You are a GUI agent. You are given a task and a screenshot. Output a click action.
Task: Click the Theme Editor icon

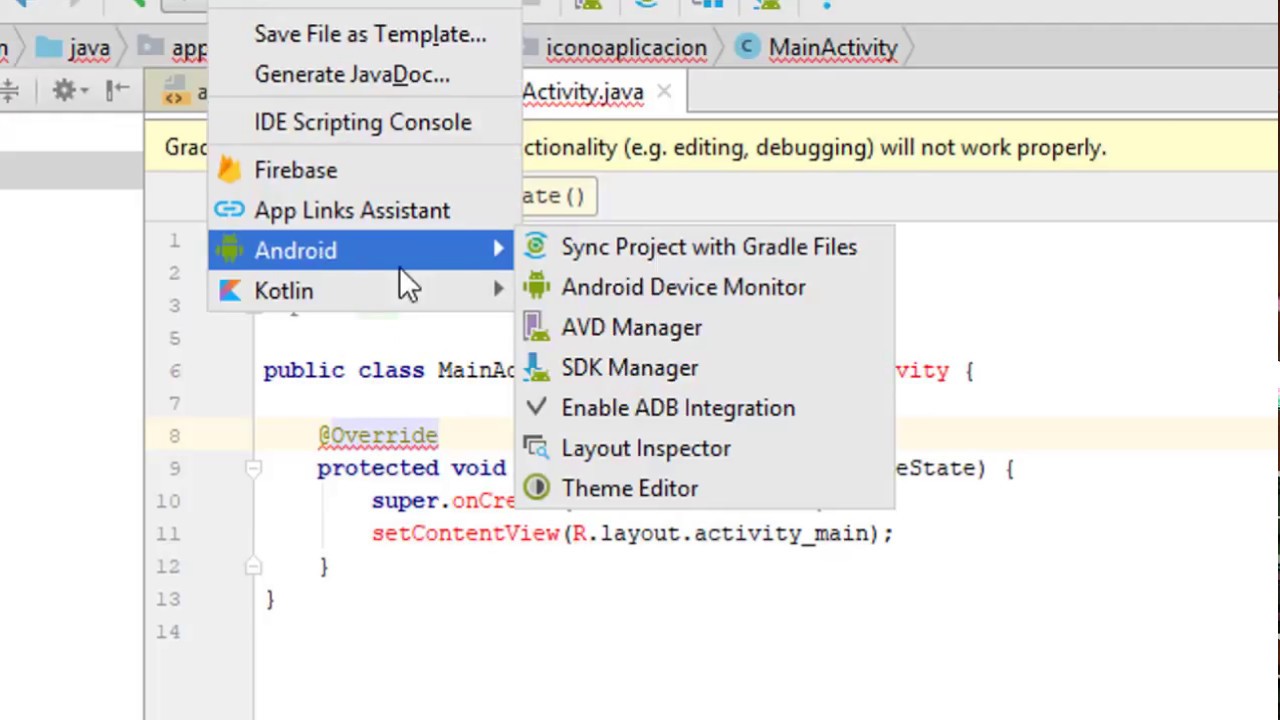pyautogui.click(x=537, y=488)
